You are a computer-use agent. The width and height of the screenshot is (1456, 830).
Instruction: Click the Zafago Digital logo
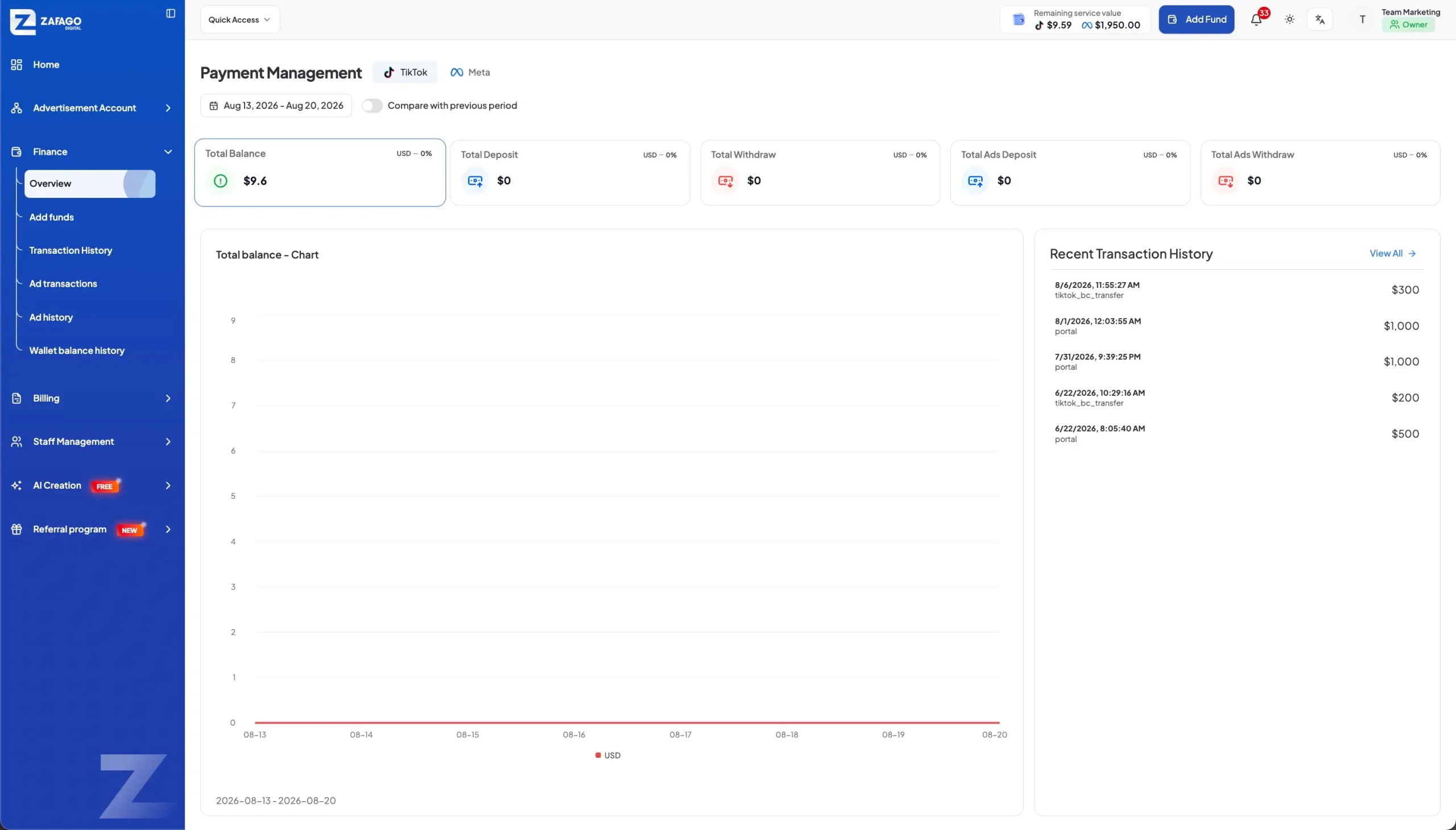click(46, 22)
